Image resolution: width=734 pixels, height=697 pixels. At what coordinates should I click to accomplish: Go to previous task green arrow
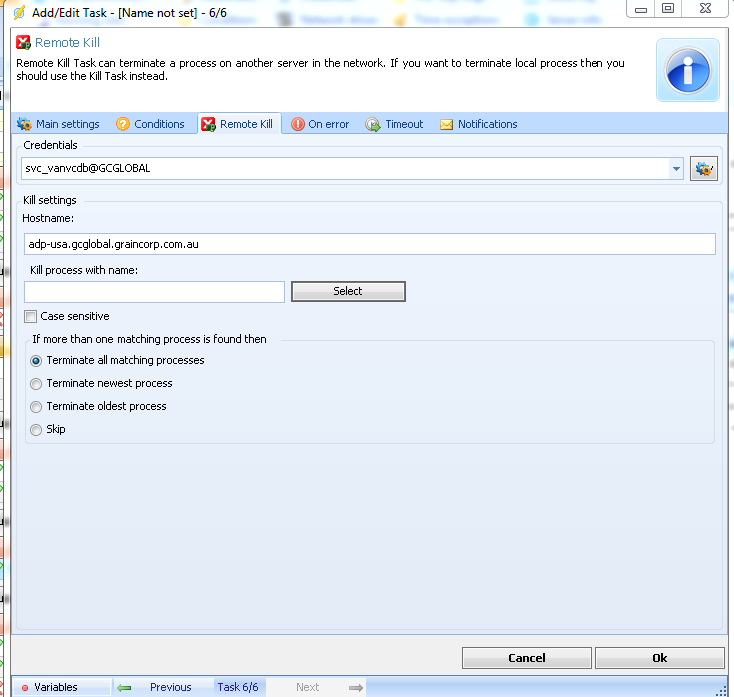[x=125, y=688]
